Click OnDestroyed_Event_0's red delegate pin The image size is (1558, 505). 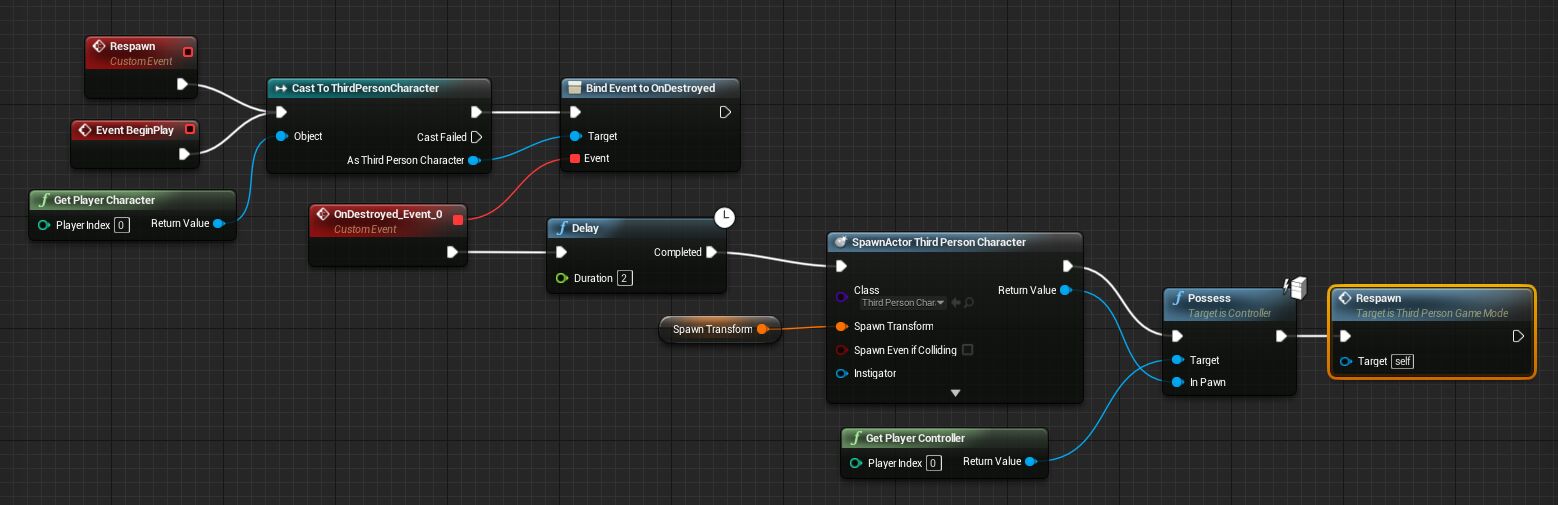coord(458,220)
